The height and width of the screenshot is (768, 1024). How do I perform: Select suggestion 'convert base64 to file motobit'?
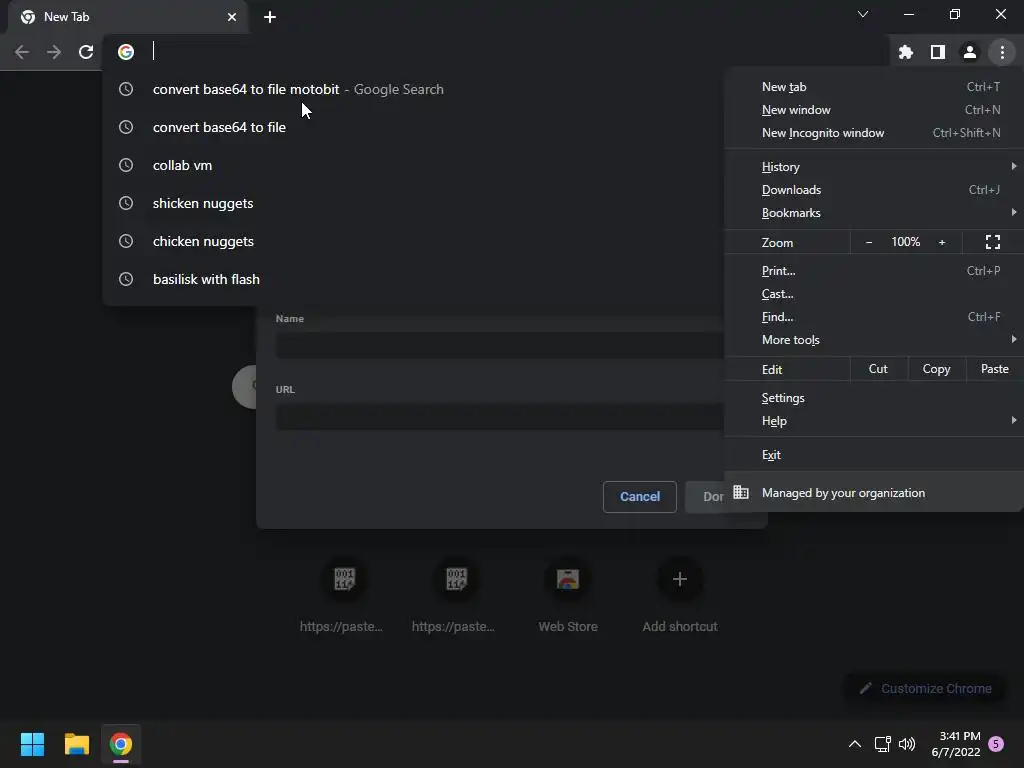click(x=413, y=89)
